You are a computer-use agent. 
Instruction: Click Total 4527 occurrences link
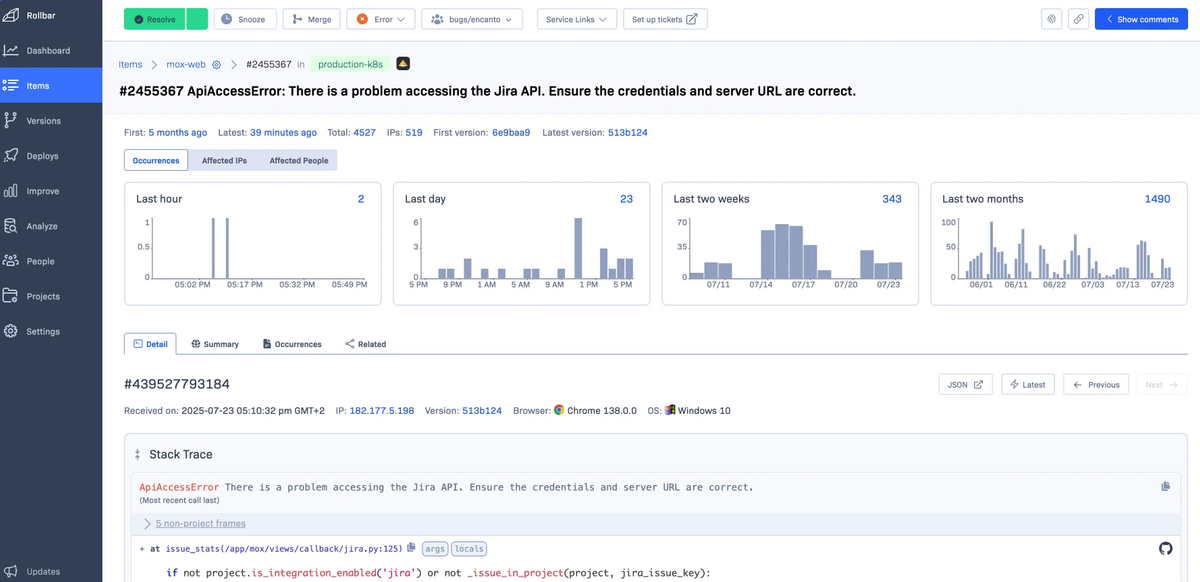[x=365, y=132]
